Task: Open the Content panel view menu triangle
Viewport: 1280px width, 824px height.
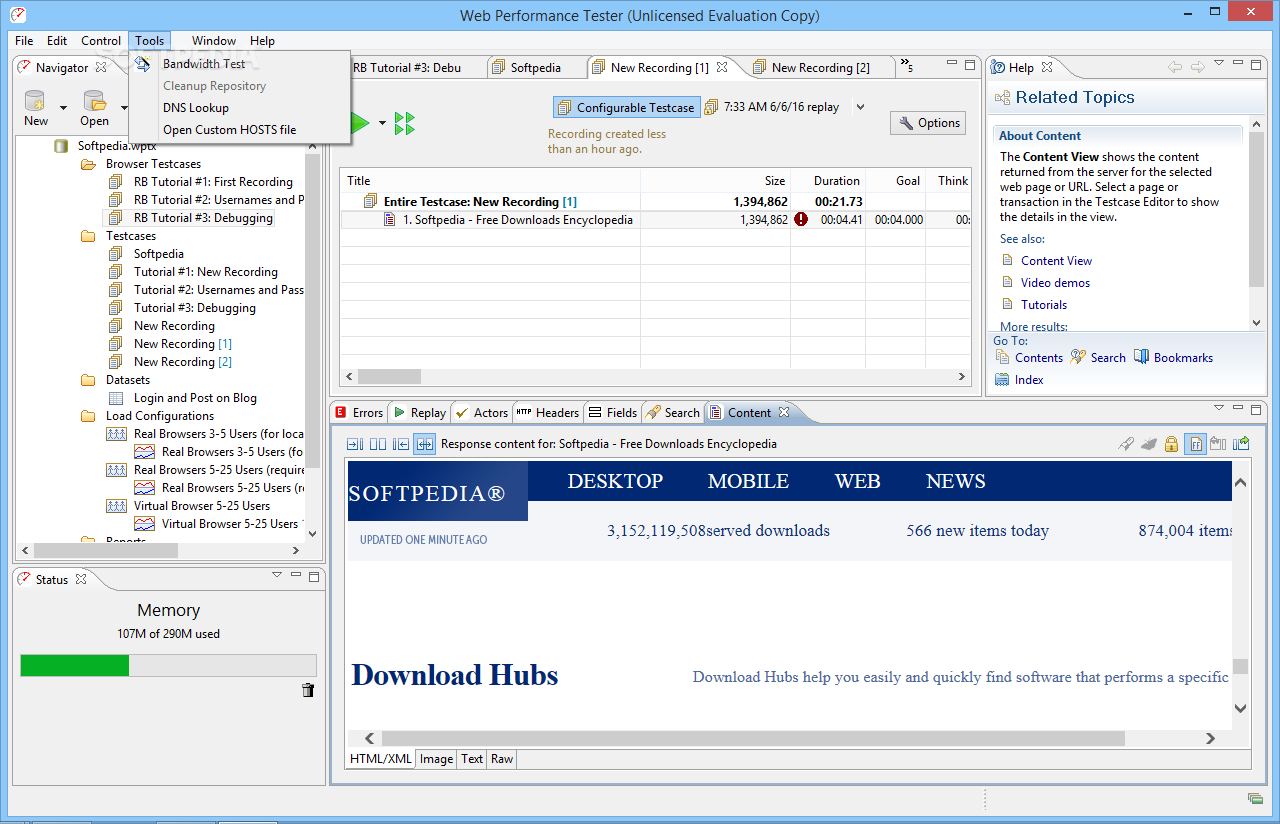Action: point(1219,408)
